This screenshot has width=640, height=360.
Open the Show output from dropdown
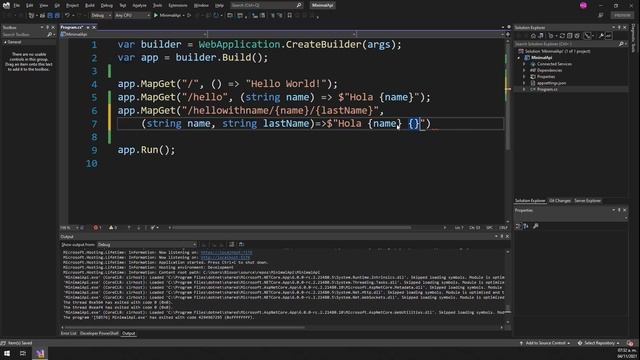pos(147,244)
